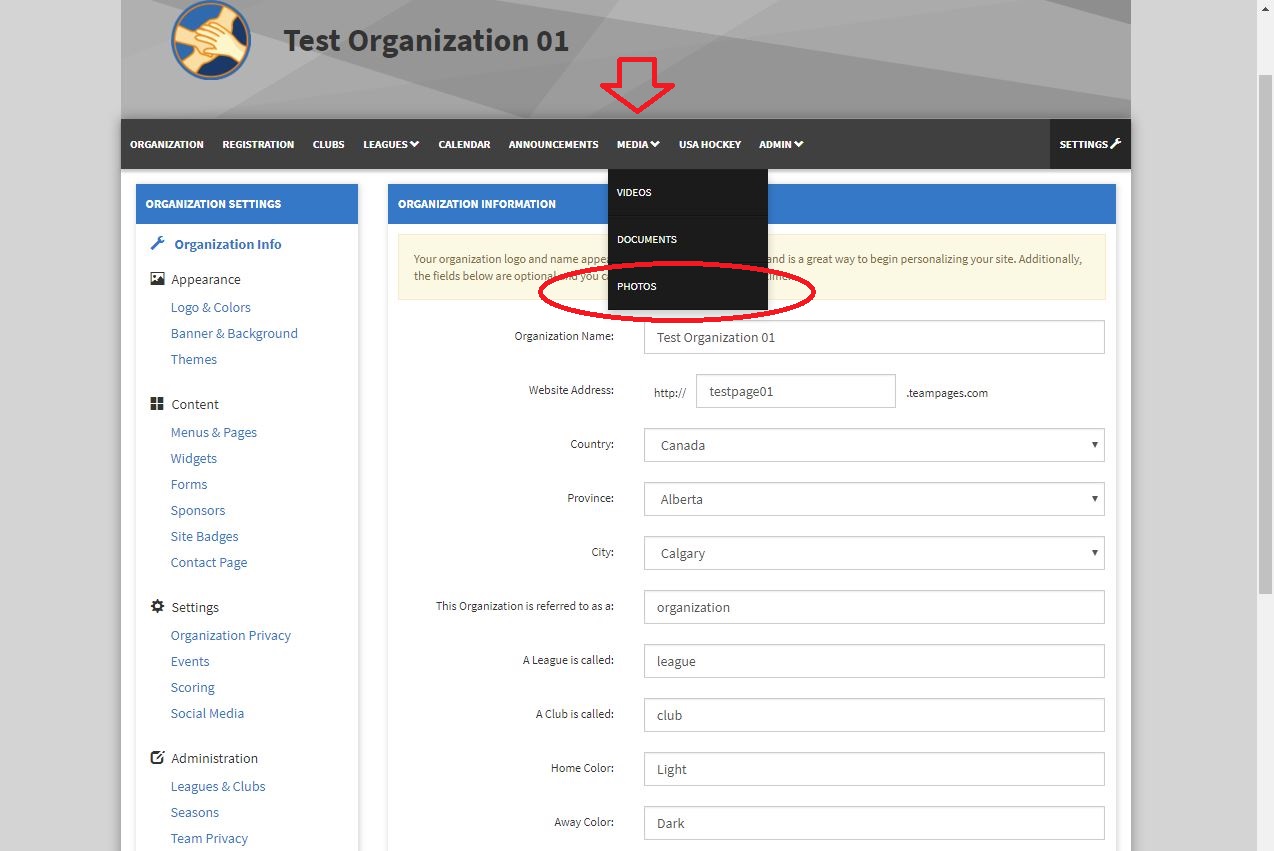Open the Events settings link
This screenshot has width=1274, height=851.
(190, 661)
